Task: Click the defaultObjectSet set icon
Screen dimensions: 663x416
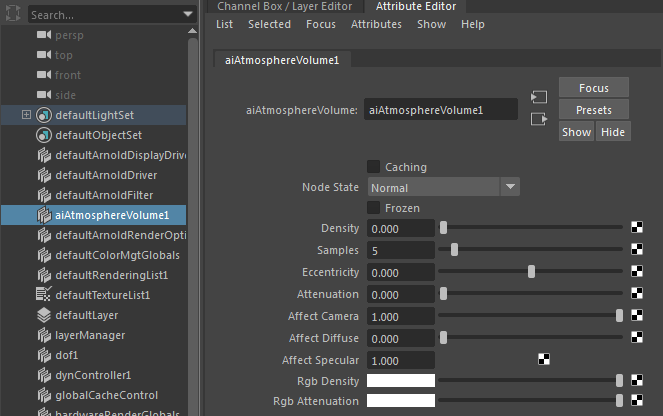Action: pyautogui.click(x=44, y=135)
